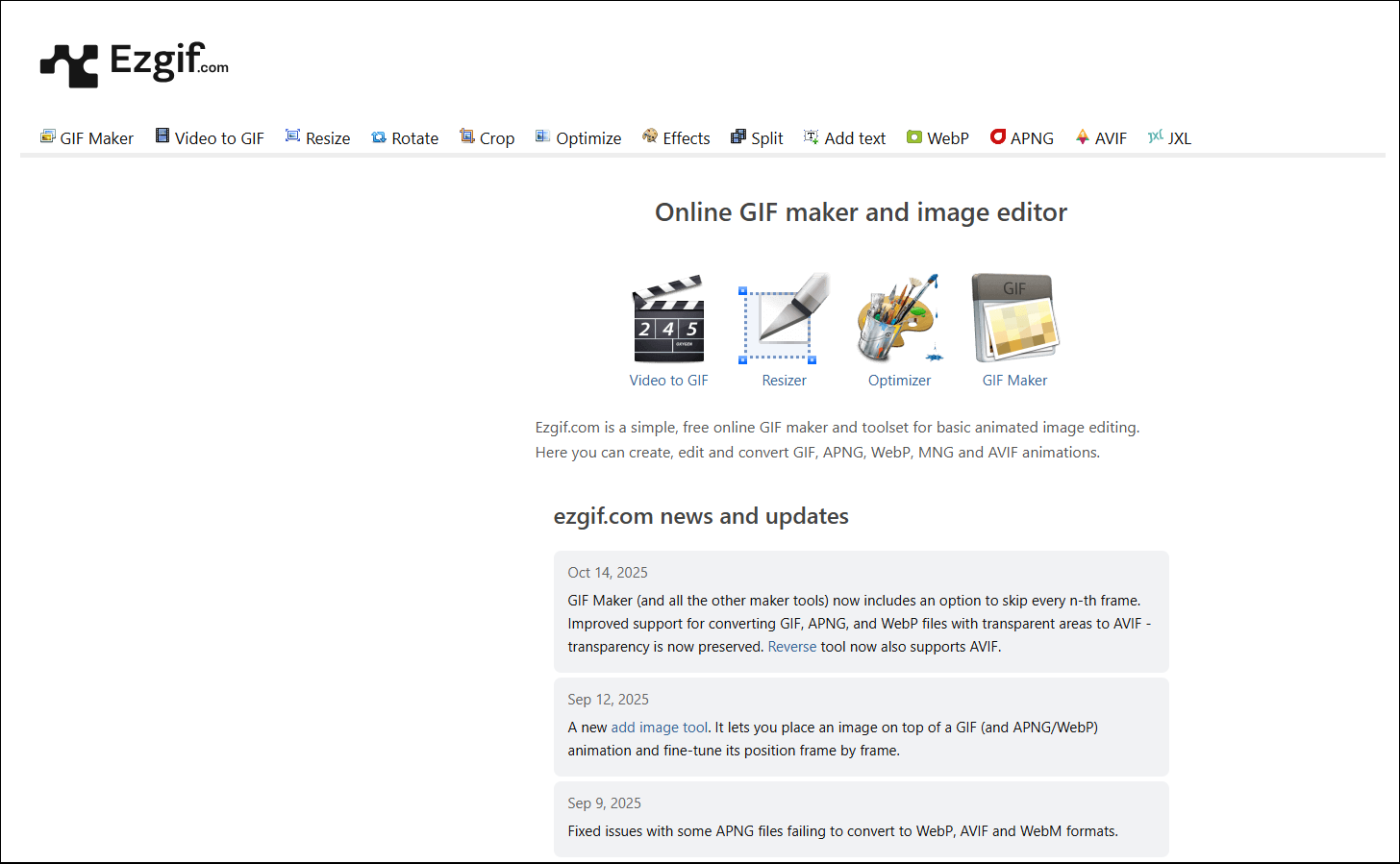The width and height of the screenshot is (1400, 864).
Task: Open the AVIF menu item
Action: tap(1111, 138)
